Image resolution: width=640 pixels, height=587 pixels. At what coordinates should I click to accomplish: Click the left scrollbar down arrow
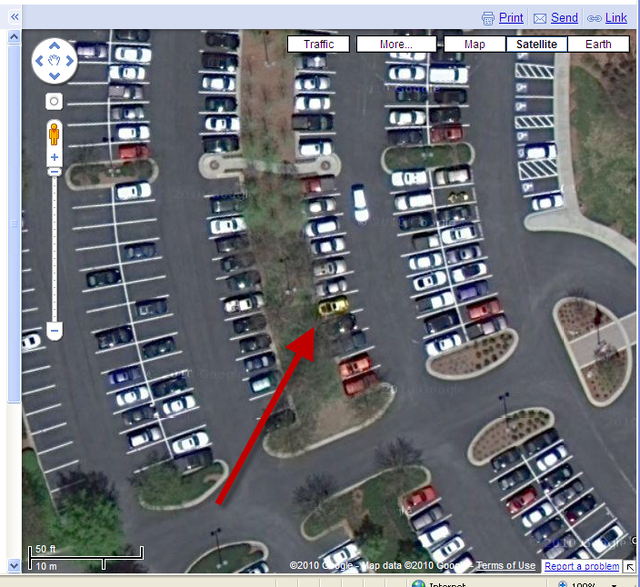[x=14, y=566]
